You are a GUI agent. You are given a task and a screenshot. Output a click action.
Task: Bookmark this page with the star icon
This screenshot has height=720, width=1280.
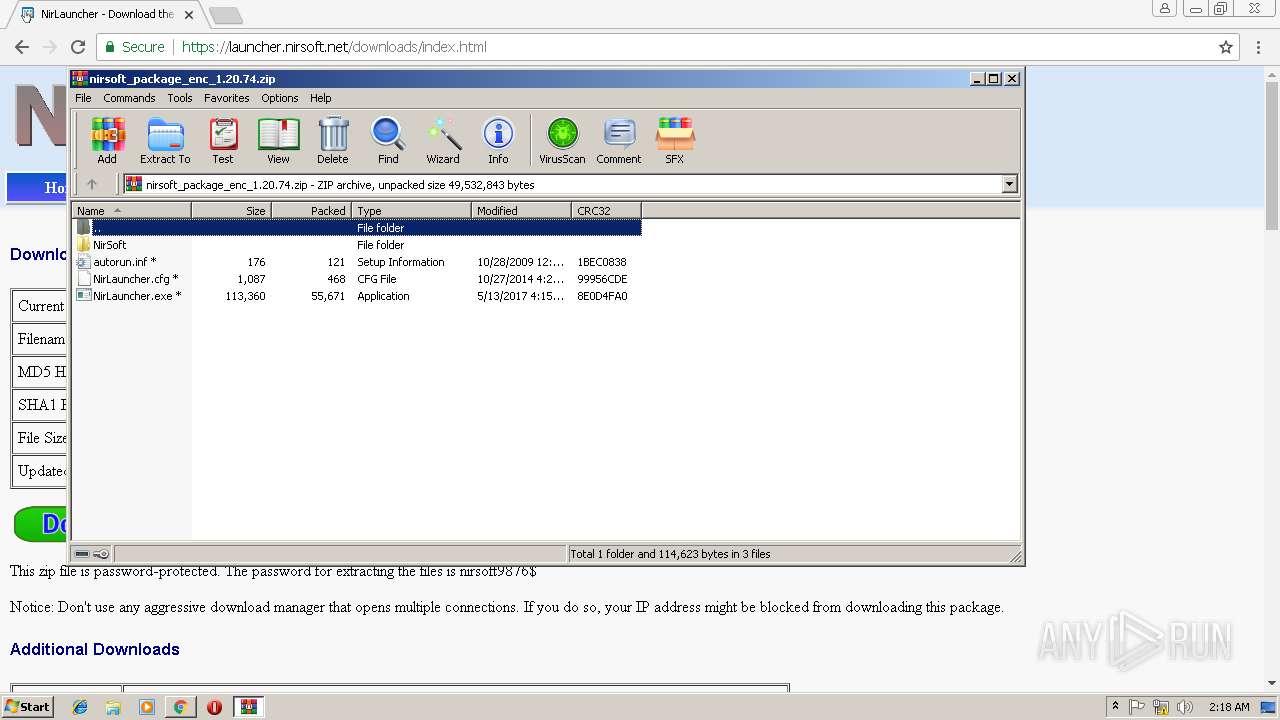pos(1226,47)
